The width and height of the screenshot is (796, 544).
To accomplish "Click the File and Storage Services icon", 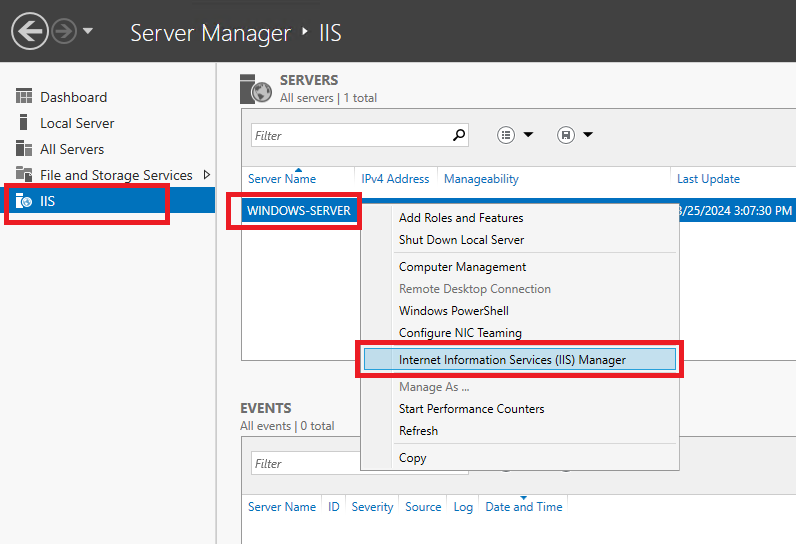I will 23,174.
